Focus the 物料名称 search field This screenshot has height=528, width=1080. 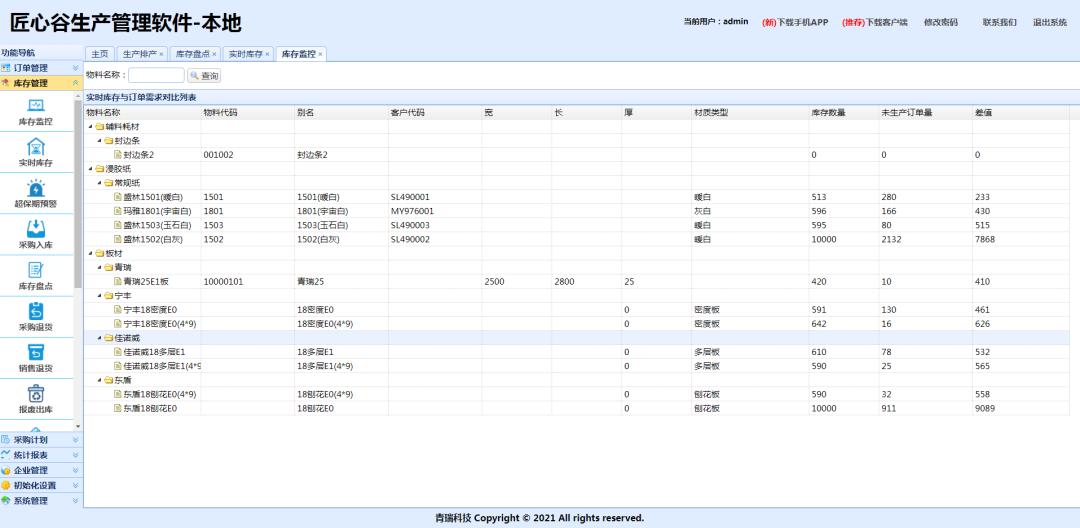tap(156, 75)
